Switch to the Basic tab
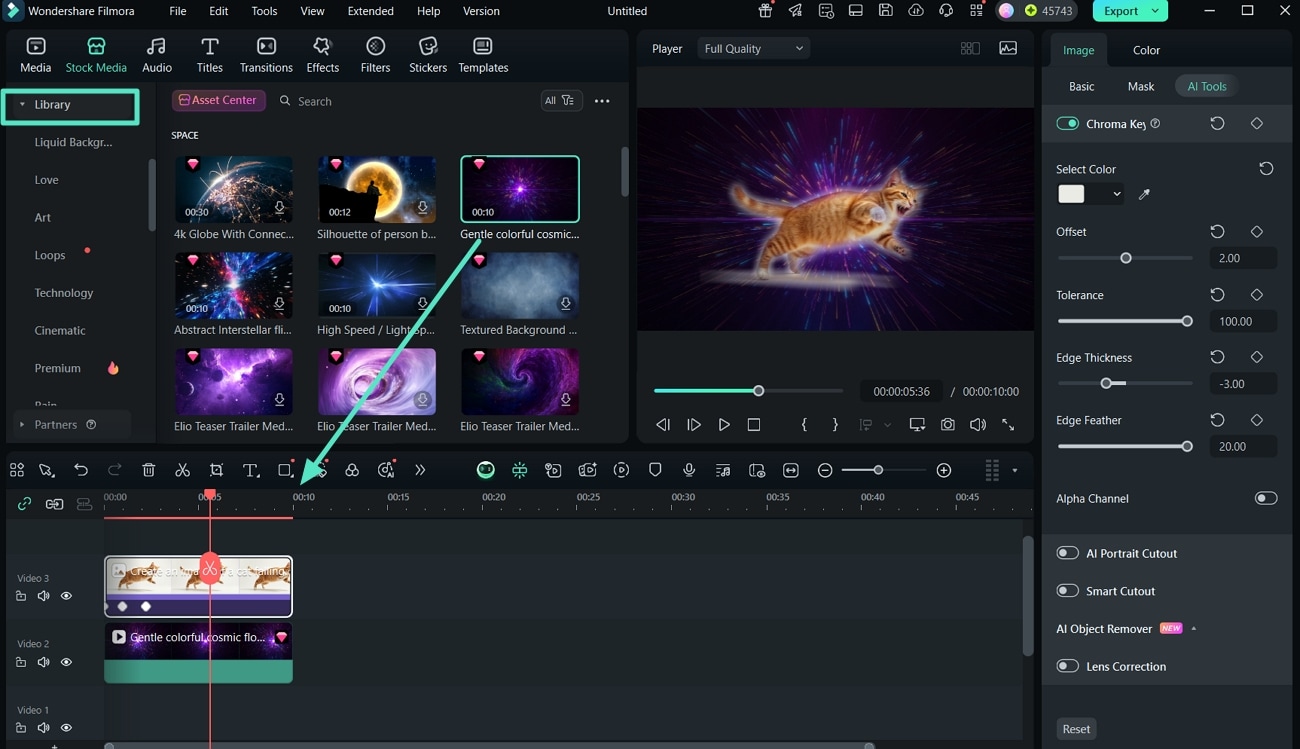 click(x=1081, y=87)
